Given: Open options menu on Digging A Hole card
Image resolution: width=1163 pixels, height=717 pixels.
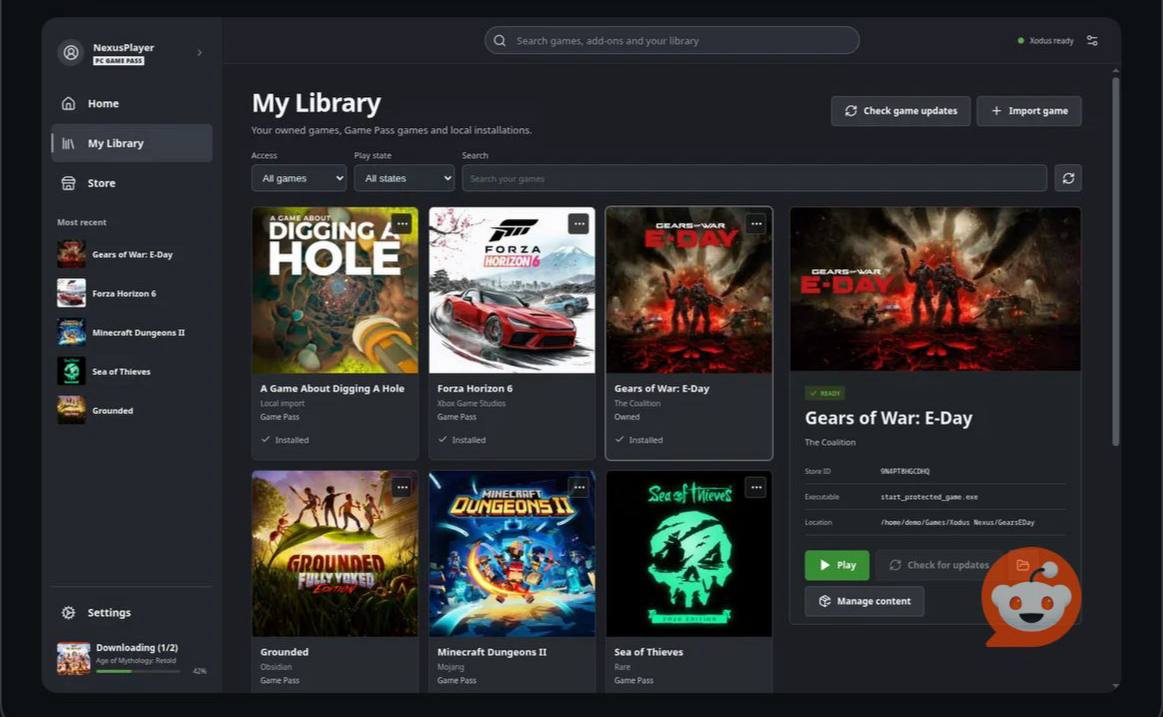Looking at the screenshot, I should (401, 223).
